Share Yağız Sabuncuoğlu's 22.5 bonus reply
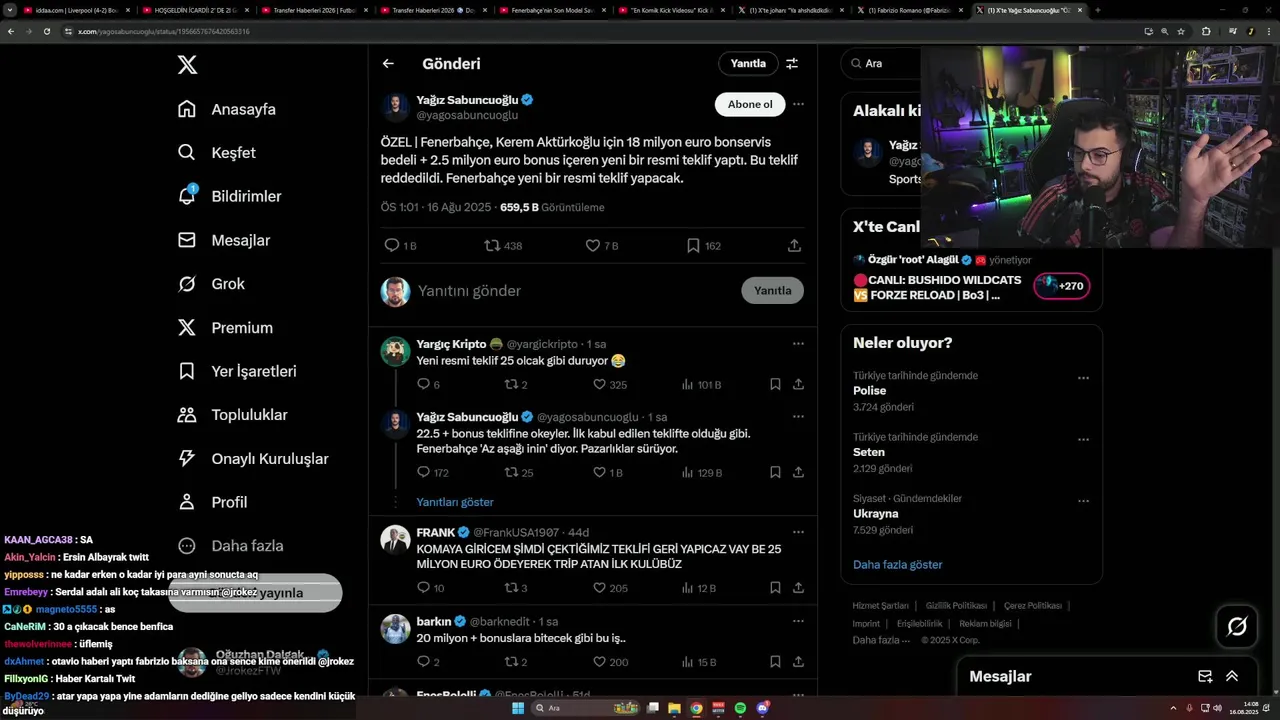Image resolution: width=1280 pixels, height=720 pixels. tap(798, 473)
